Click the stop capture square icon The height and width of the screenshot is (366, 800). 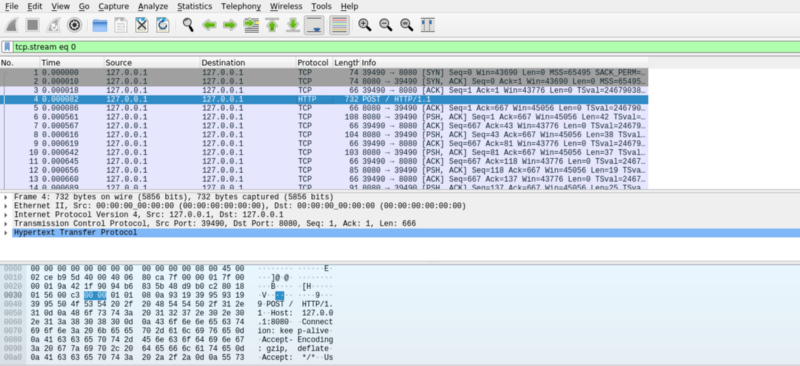tap(33, 25)
